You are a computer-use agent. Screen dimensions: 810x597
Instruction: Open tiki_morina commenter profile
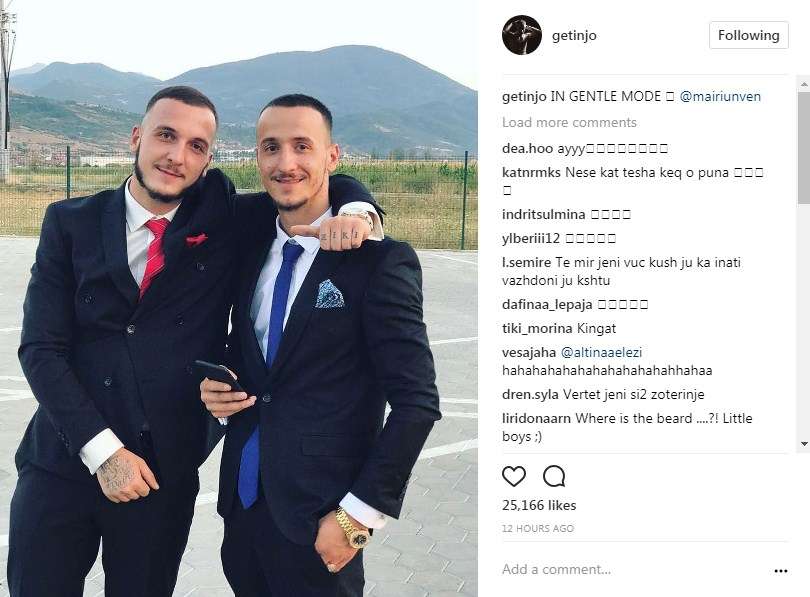537,328
